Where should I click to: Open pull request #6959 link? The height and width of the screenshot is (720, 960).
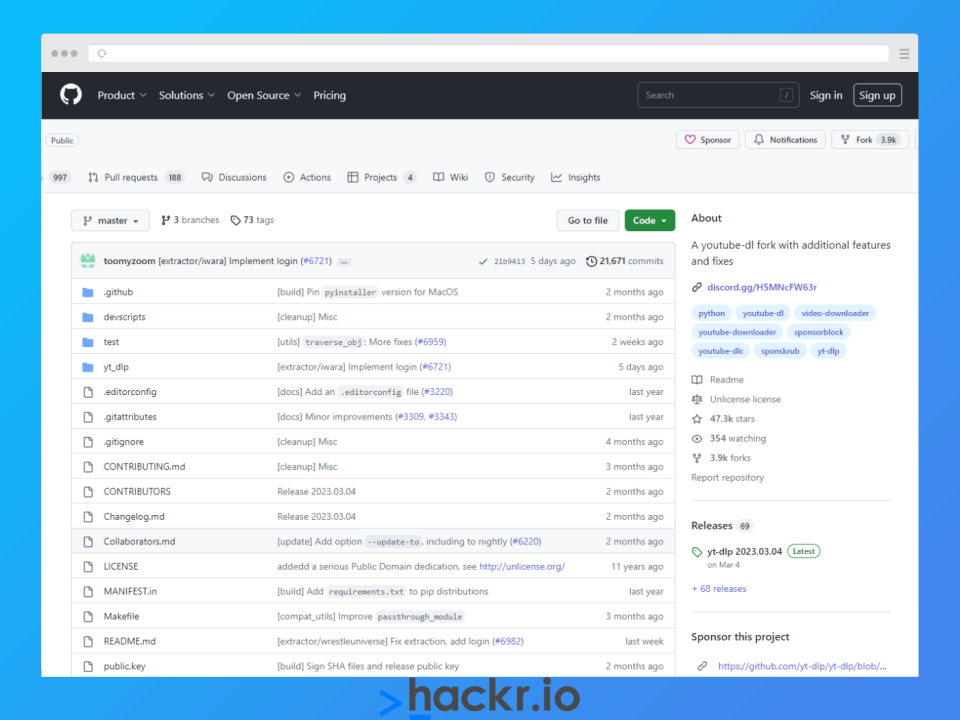pyautogui.click(x=432, y=342)
